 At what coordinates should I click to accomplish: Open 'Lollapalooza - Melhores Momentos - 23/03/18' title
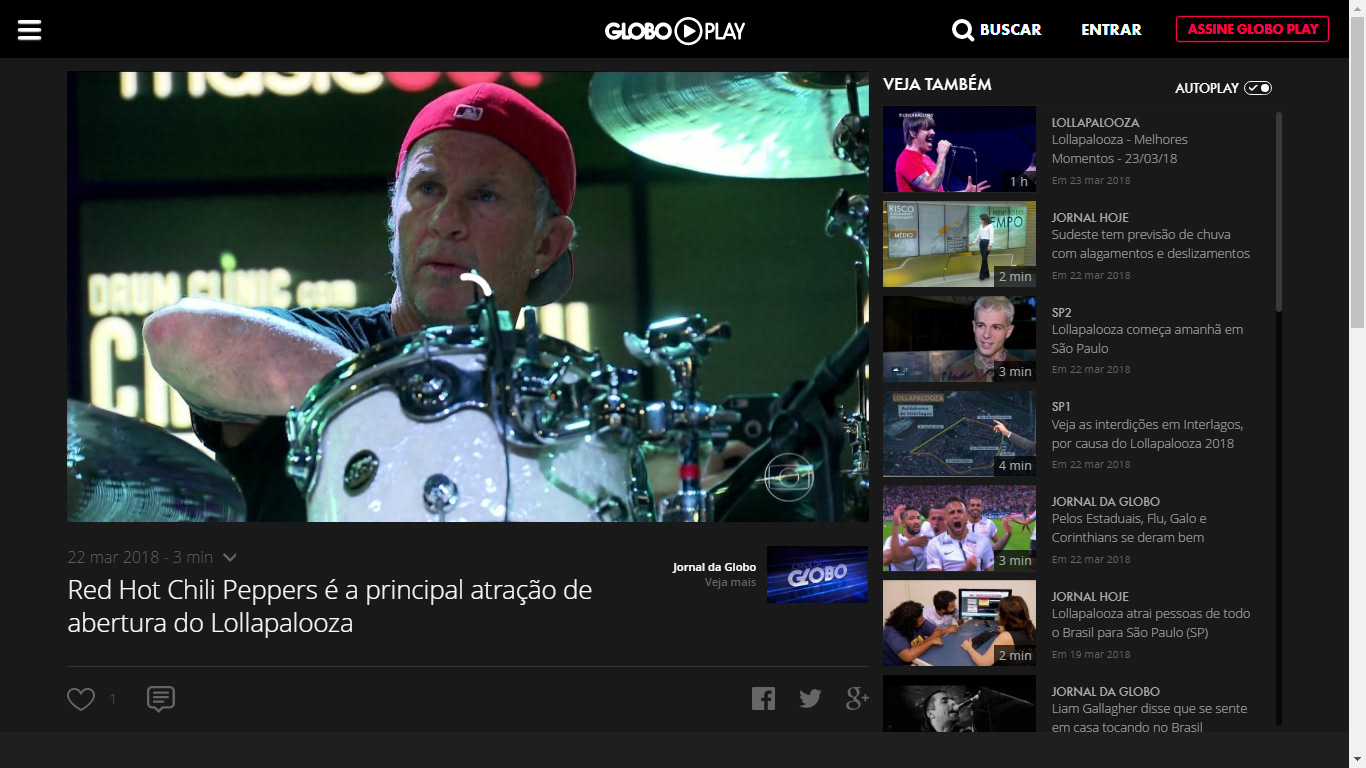point(1120,149)
